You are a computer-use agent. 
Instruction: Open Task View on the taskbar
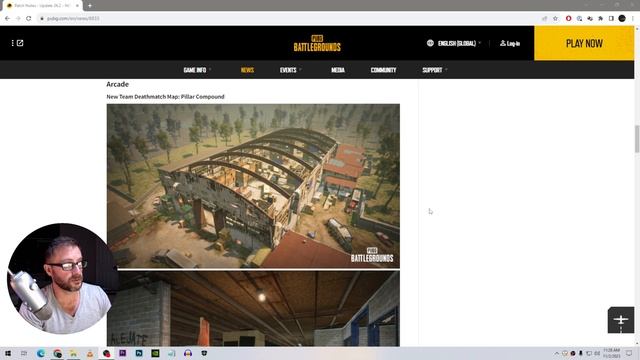pyautogui.click(x=24, y=353)
